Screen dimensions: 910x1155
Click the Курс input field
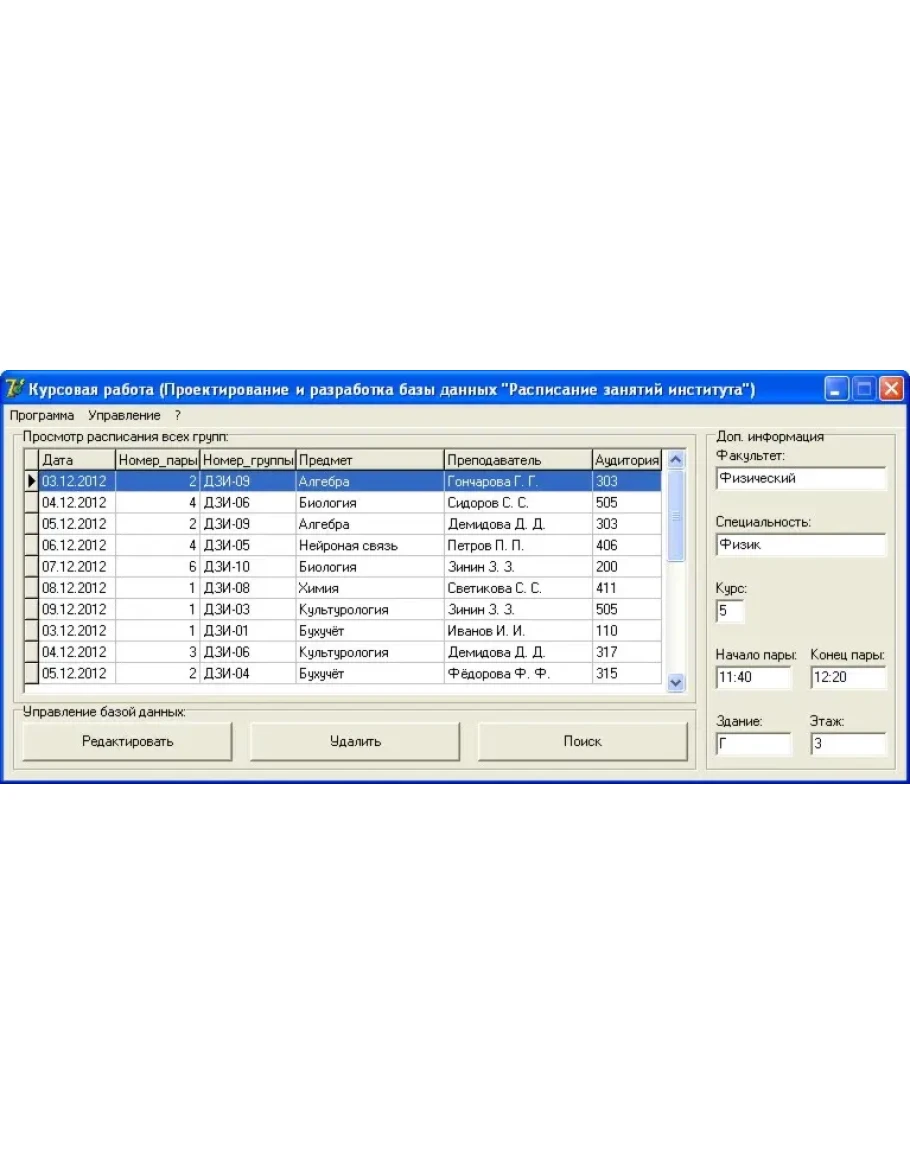[729, 610]
